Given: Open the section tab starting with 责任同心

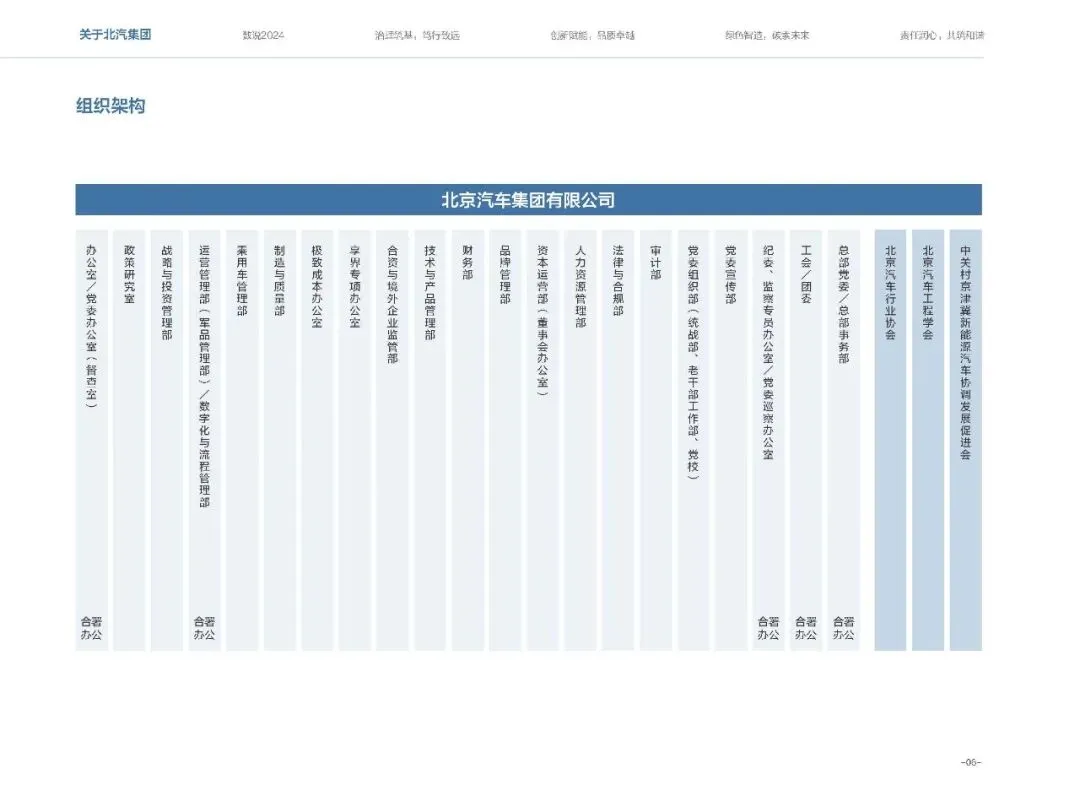Looking at the screenshot, I should (942, 35).
